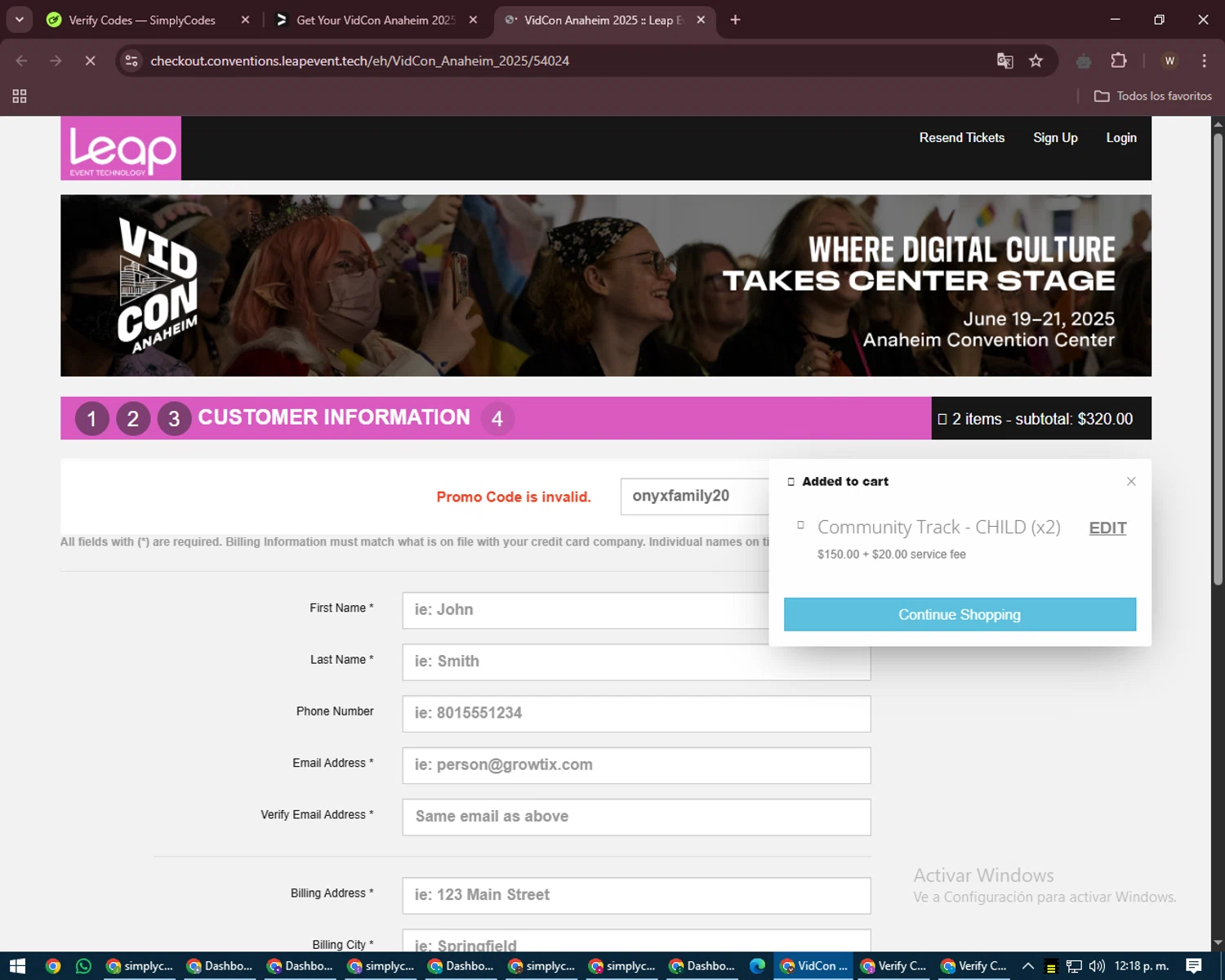Open the tab search dropdown arrow

click(x=19, y=20)
